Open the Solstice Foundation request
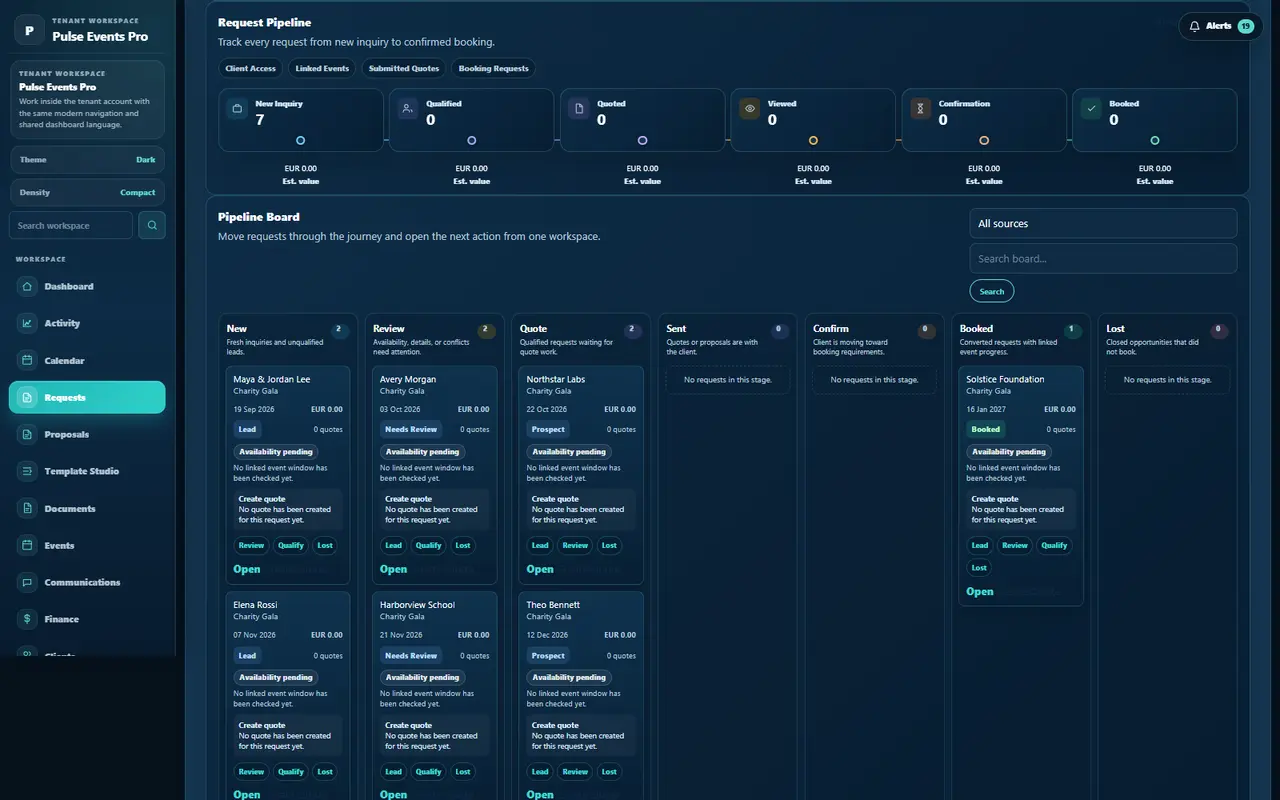This screenshot has height=800, width=1280. (x=980, y=591)
